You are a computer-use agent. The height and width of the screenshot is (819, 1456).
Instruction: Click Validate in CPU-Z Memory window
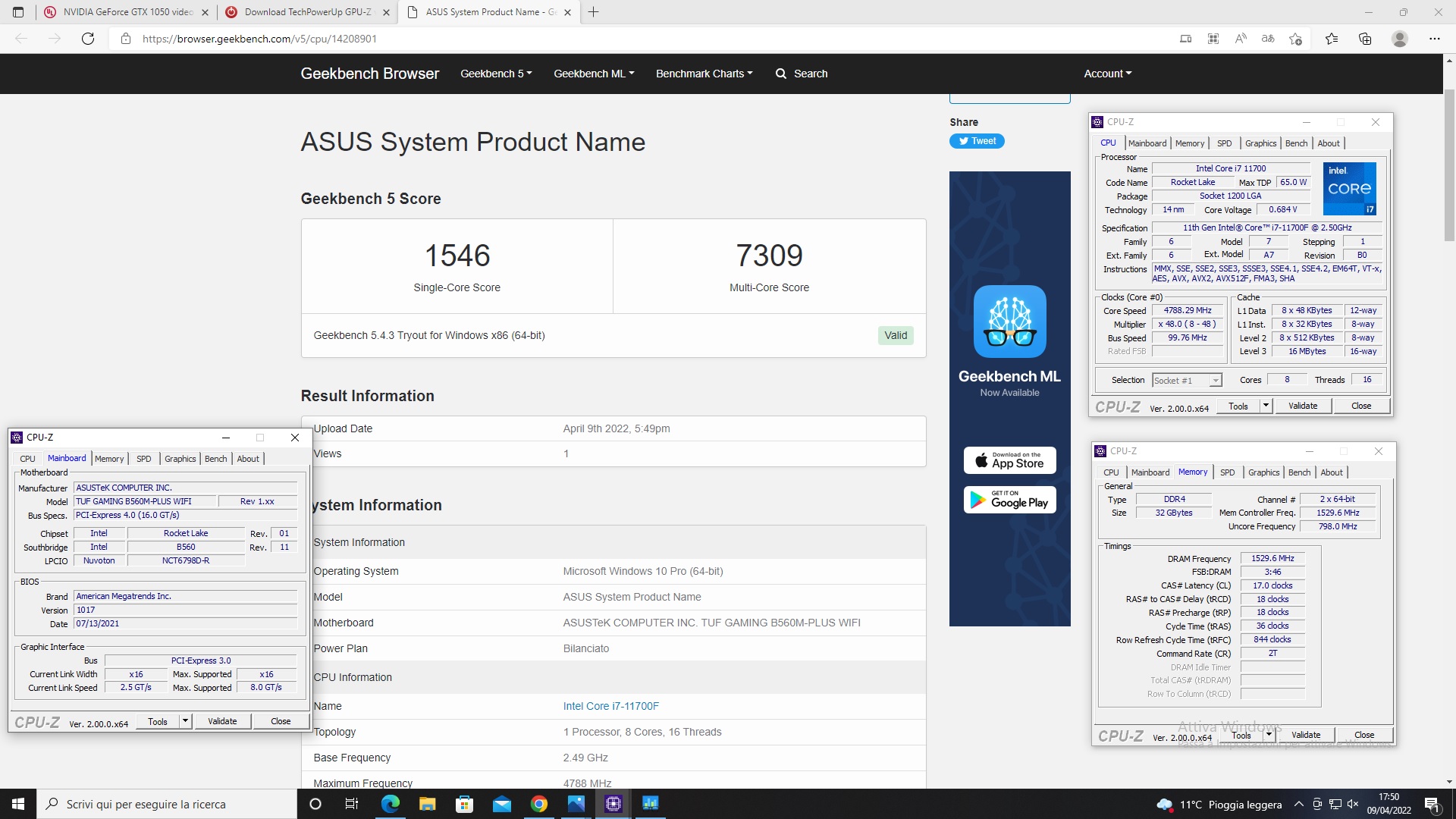pyautogui.click(x=1306, y=735)
